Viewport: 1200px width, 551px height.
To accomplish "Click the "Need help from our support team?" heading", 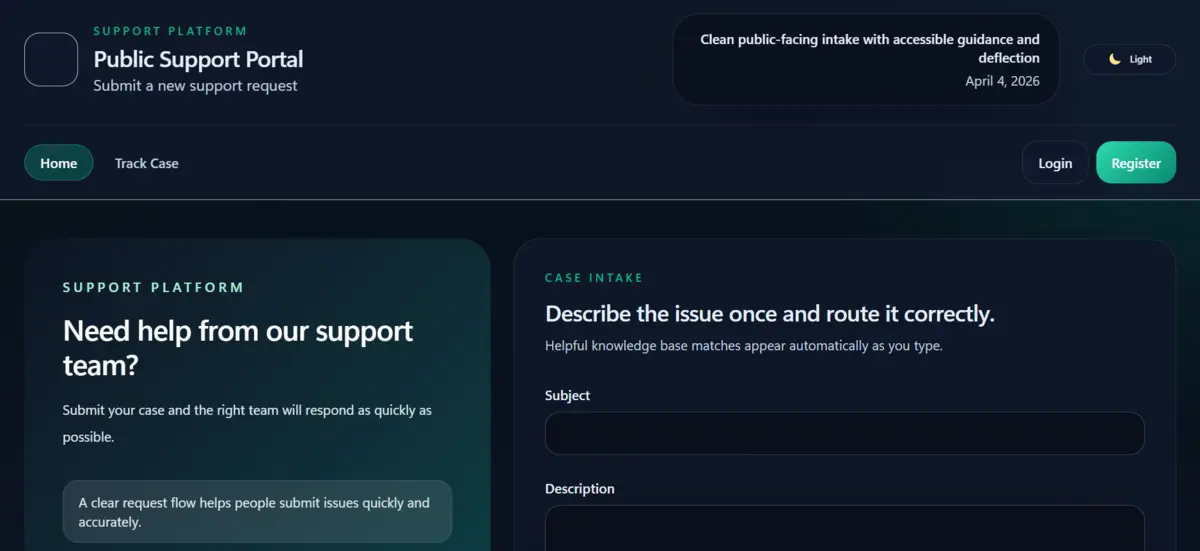I will click(238, 348).
